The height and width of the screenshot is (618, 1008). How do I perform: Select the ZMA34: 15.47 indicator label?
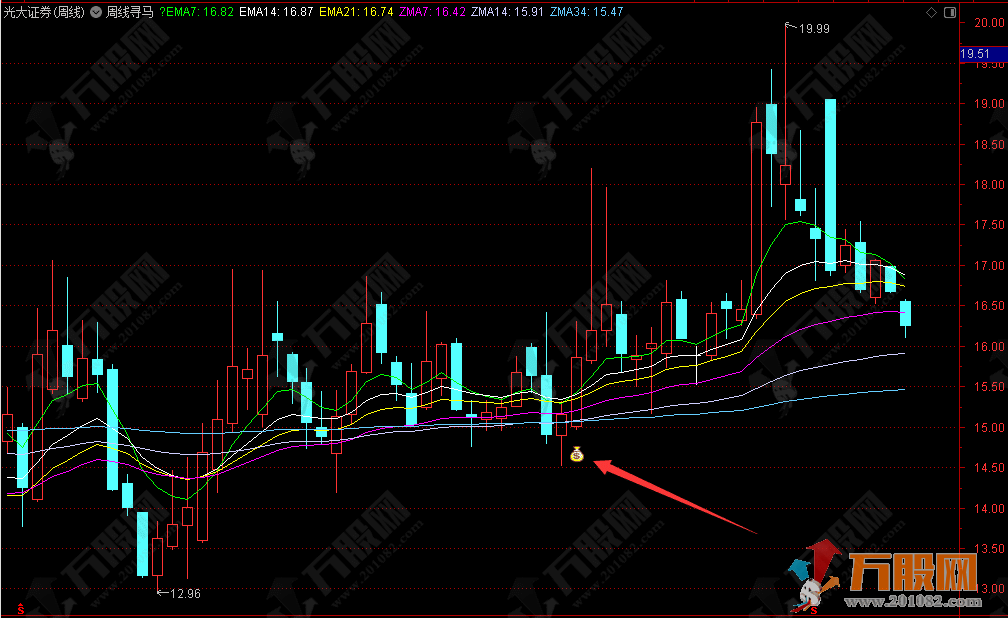click(587, 12)
